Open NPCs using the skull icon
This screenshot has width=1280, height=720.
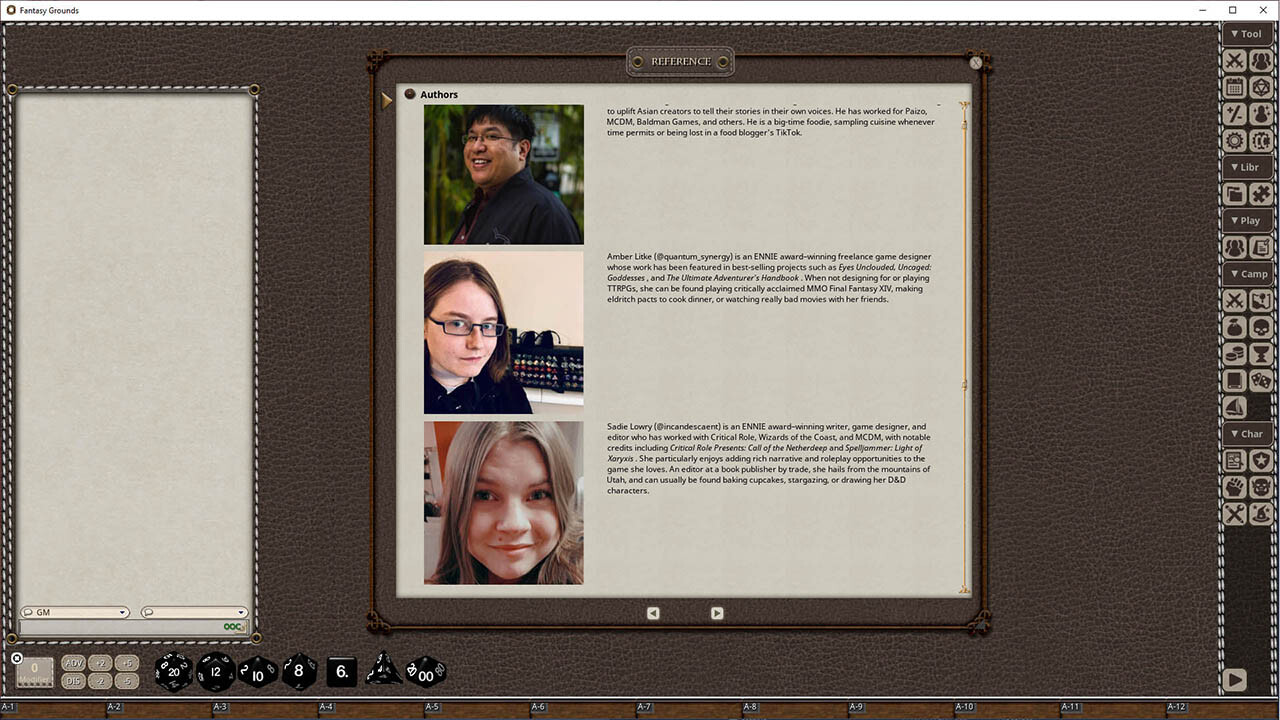[x=1262, y=327]
